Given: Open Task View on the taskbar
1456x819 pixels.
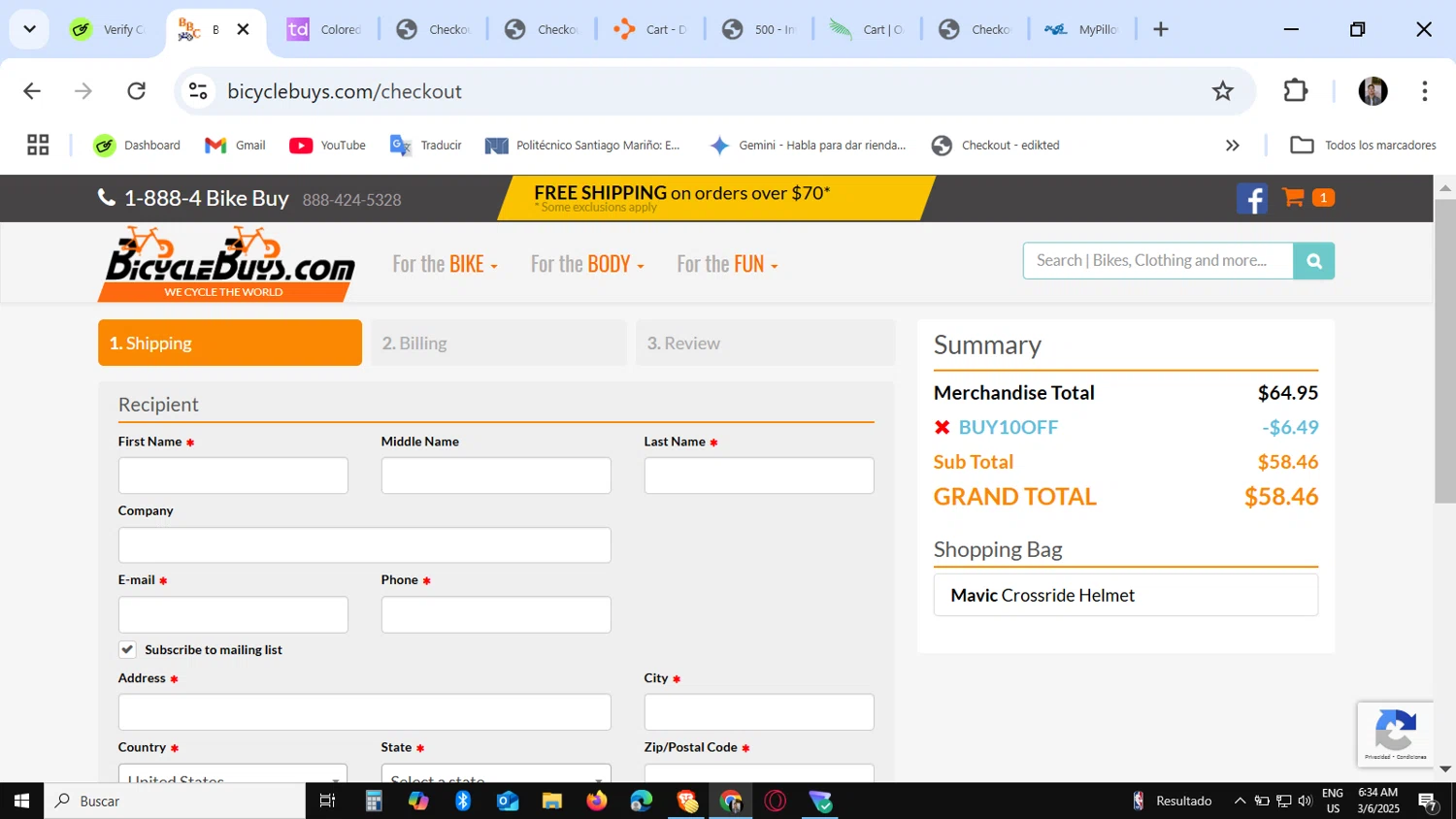Looking at the screenshot, I should coord(328,801).
